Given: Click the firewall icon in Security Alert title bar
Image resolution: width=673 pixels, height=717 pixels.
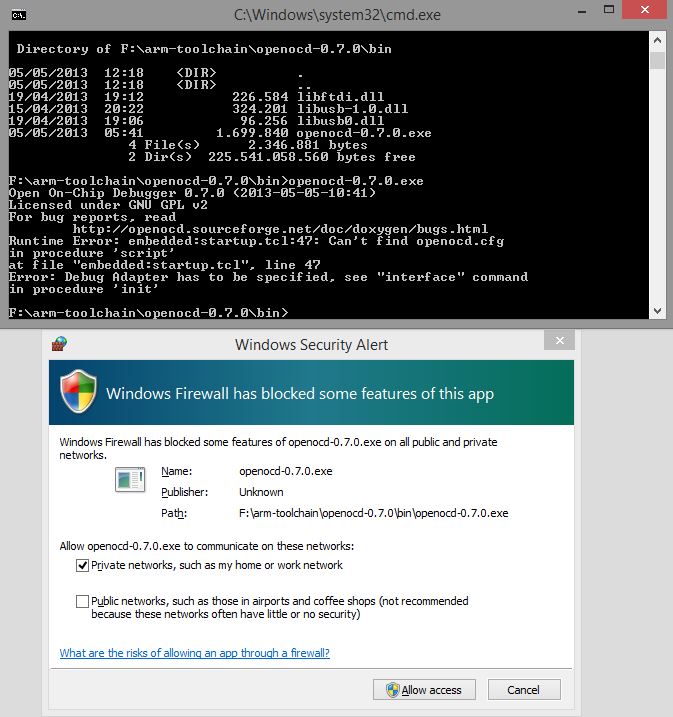Looking at the screenshot, I should pos(59,343).
